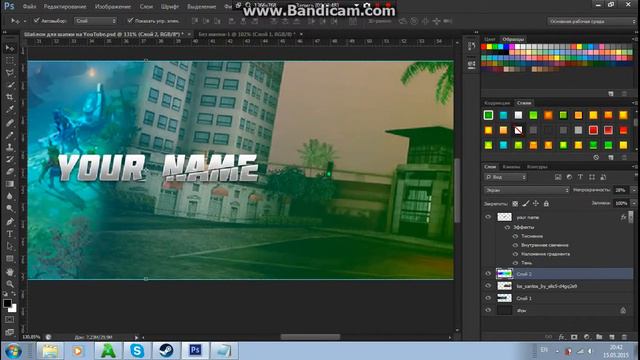Select the Clone Stamp tool
The height and width of the screenshot is (360, 640).
coord(10,147)
